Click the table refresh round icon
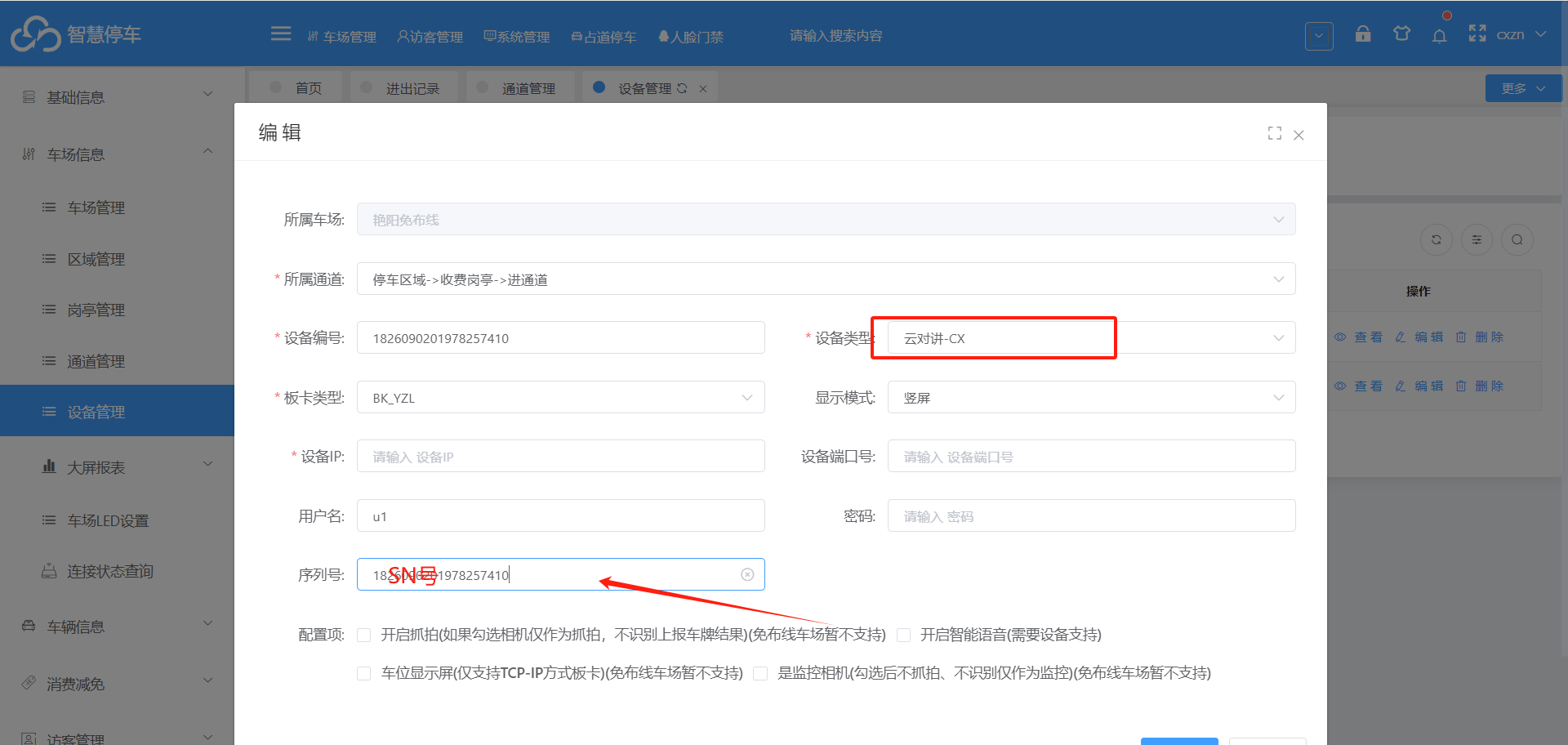This screenshot has height=745, width=1568. [1437, 239]
